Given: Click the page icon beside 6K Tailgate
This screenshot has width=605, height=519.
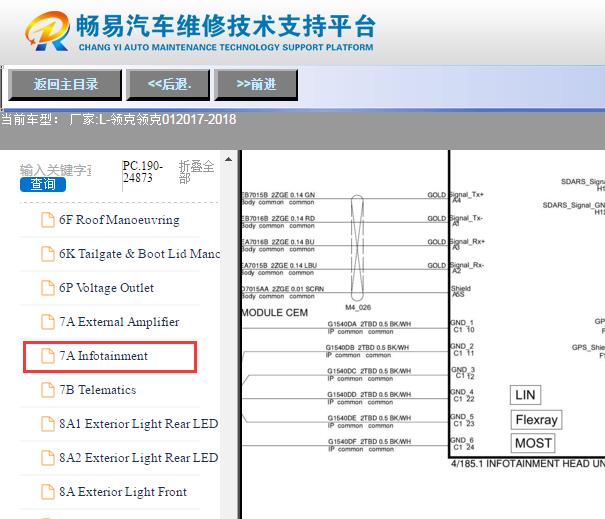Looking at the screenshot, I should pos(48,254).
